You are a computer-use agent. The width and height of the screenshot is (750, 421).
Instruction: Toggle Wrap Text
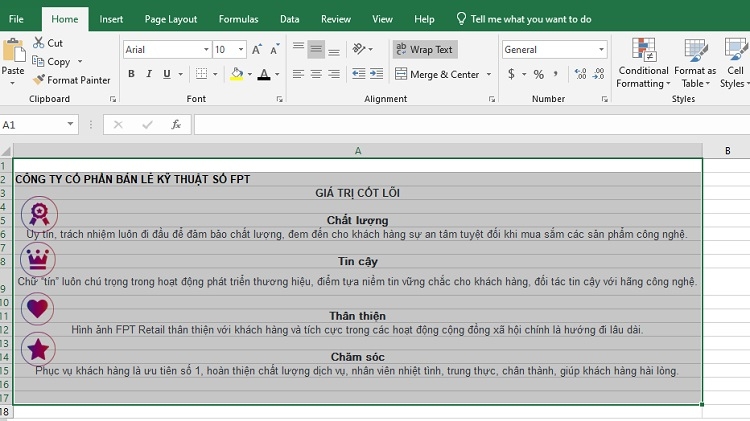tap(425, 49)
